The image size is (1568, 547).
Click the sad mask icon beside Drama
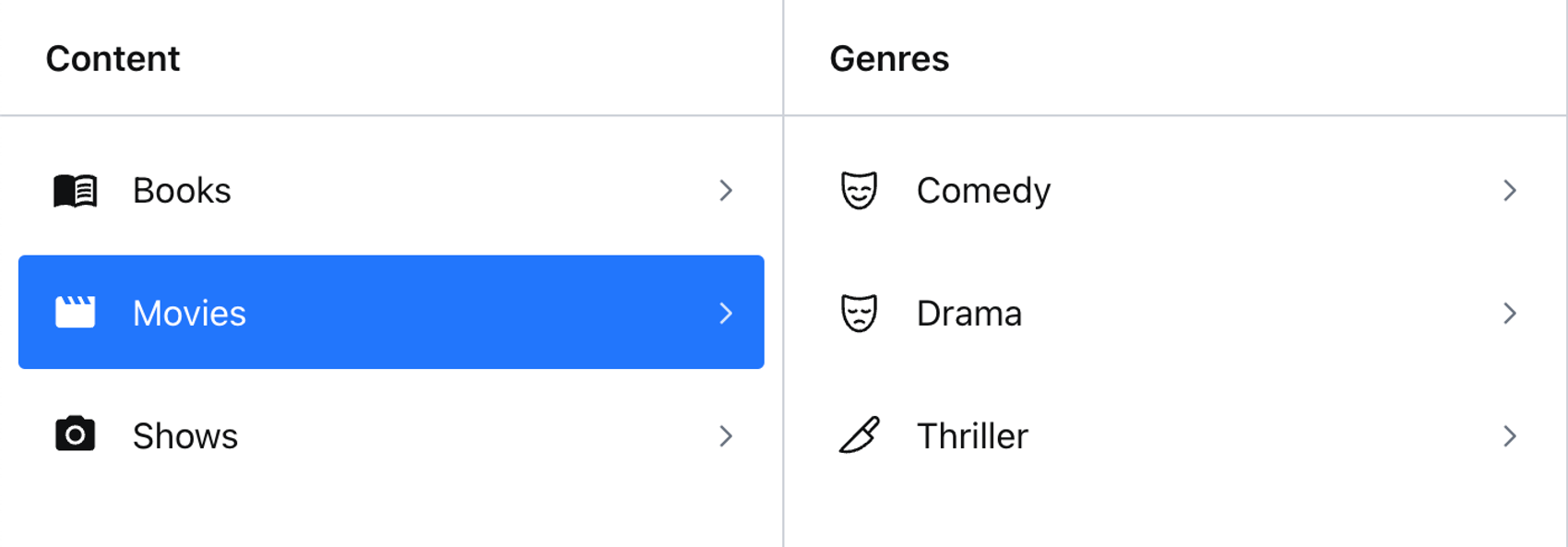point(859,314)
